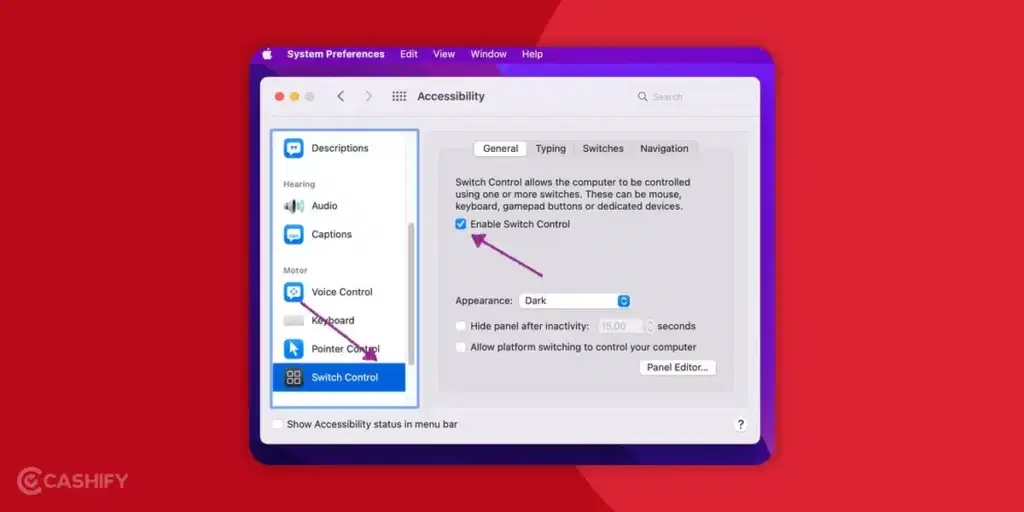This screenshot has height=512, width=1024.
Task: Open Switch Control text row
Action: pos(345,377)
